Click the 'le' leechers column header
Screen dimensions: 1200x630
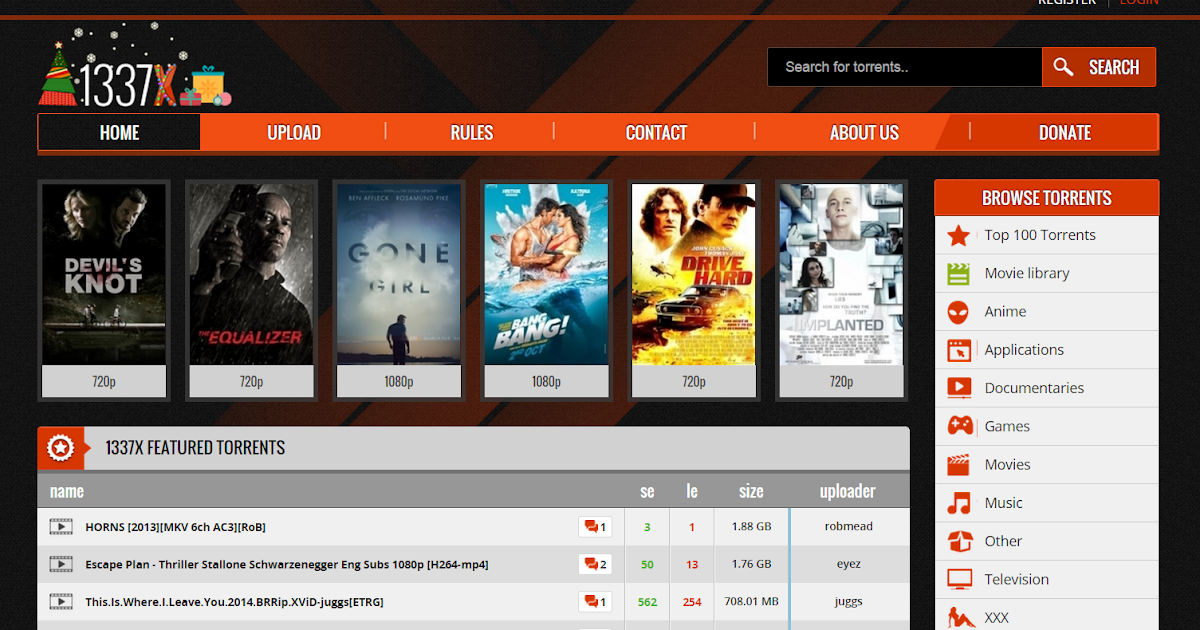click(x=692, y=491)
